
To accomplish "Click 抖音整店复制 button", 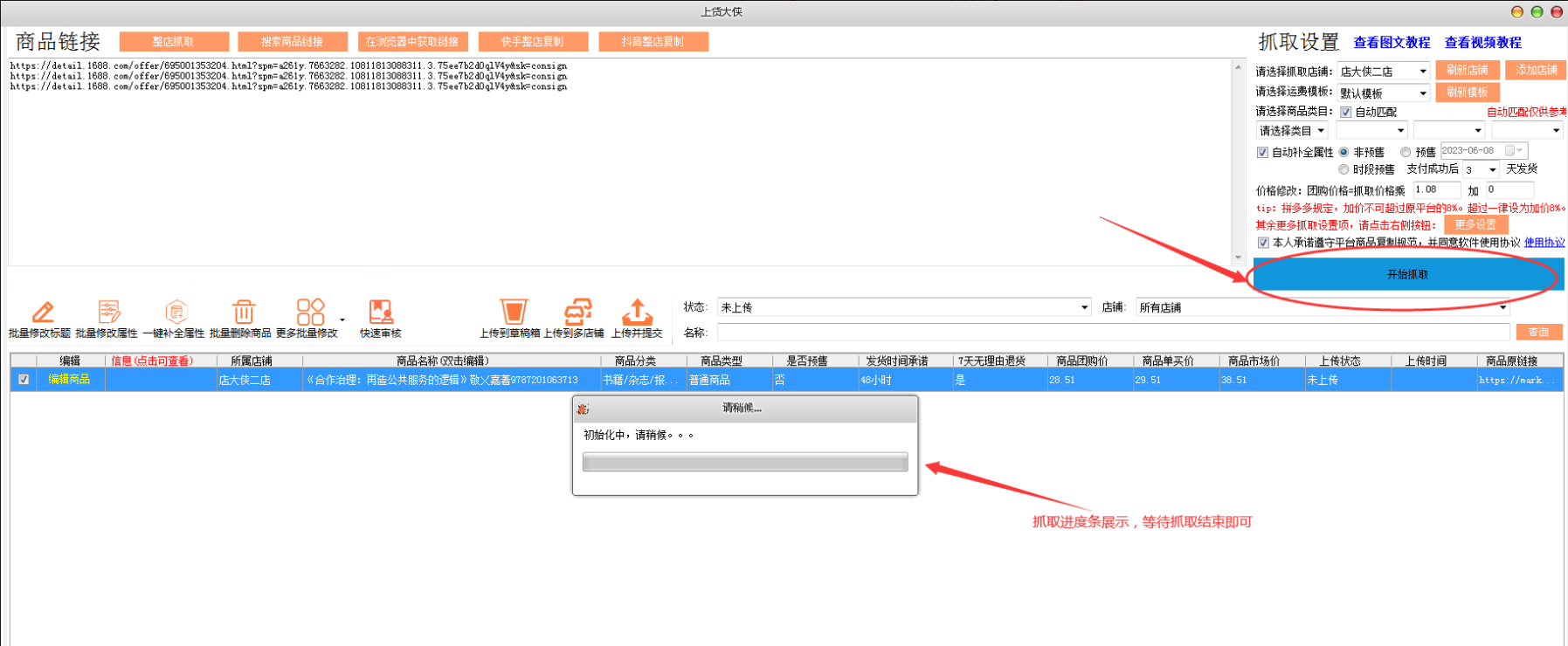I will (x=653, y=42).
